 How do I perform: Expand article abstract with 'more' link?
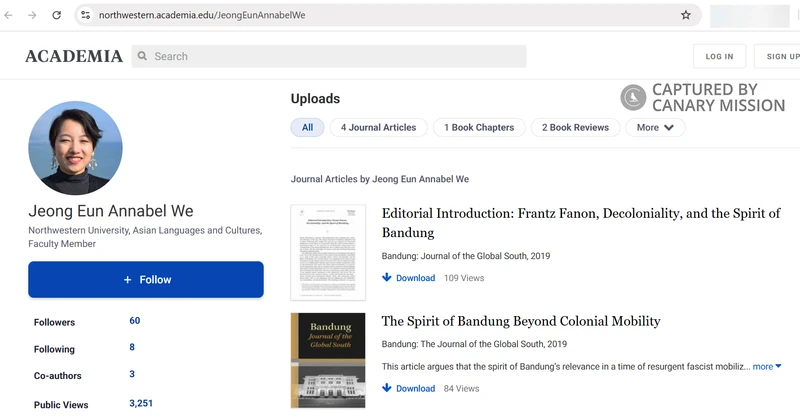pos(767,367)
